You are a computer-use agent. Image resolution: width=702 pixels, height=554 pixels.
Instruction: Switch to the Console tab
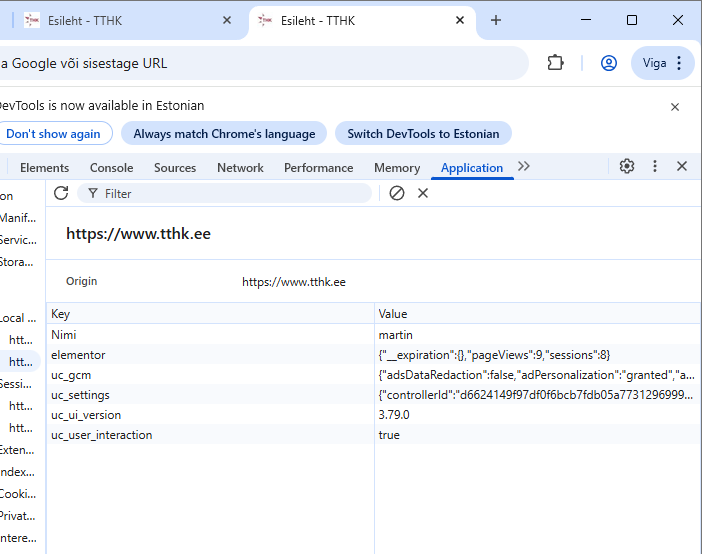click(111, 168)
